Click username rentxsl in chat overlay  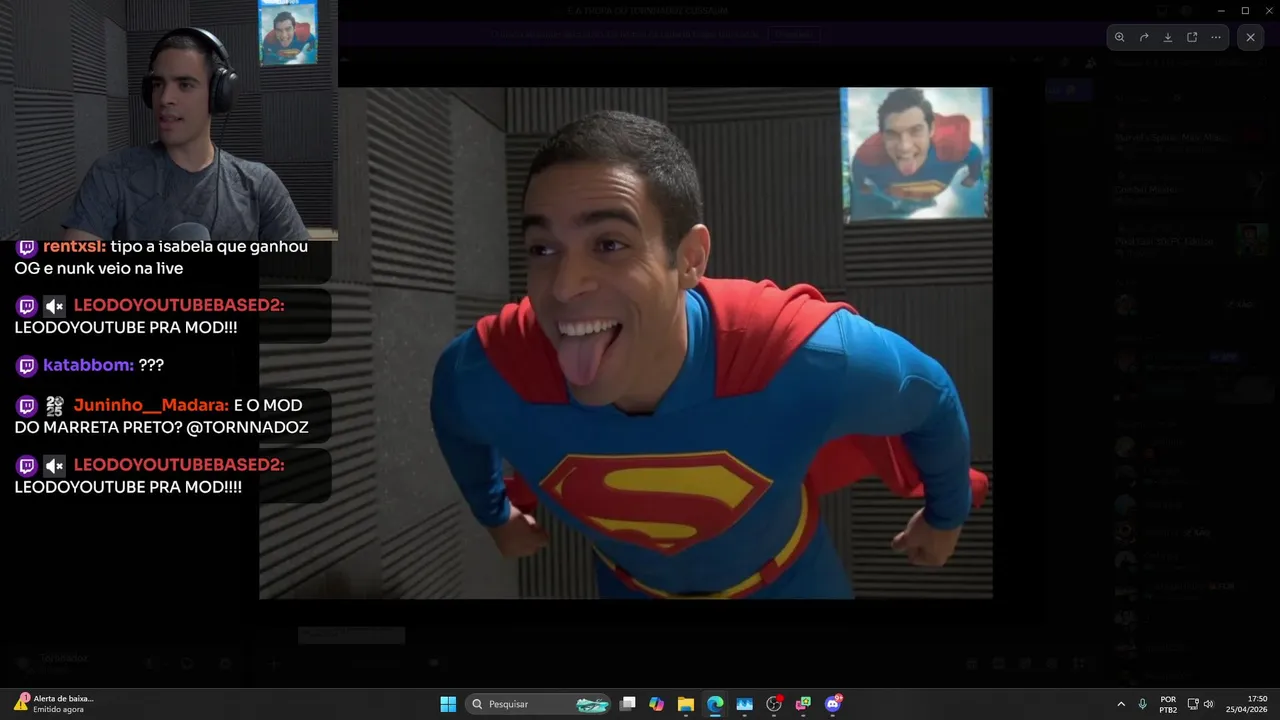[72, 247]
